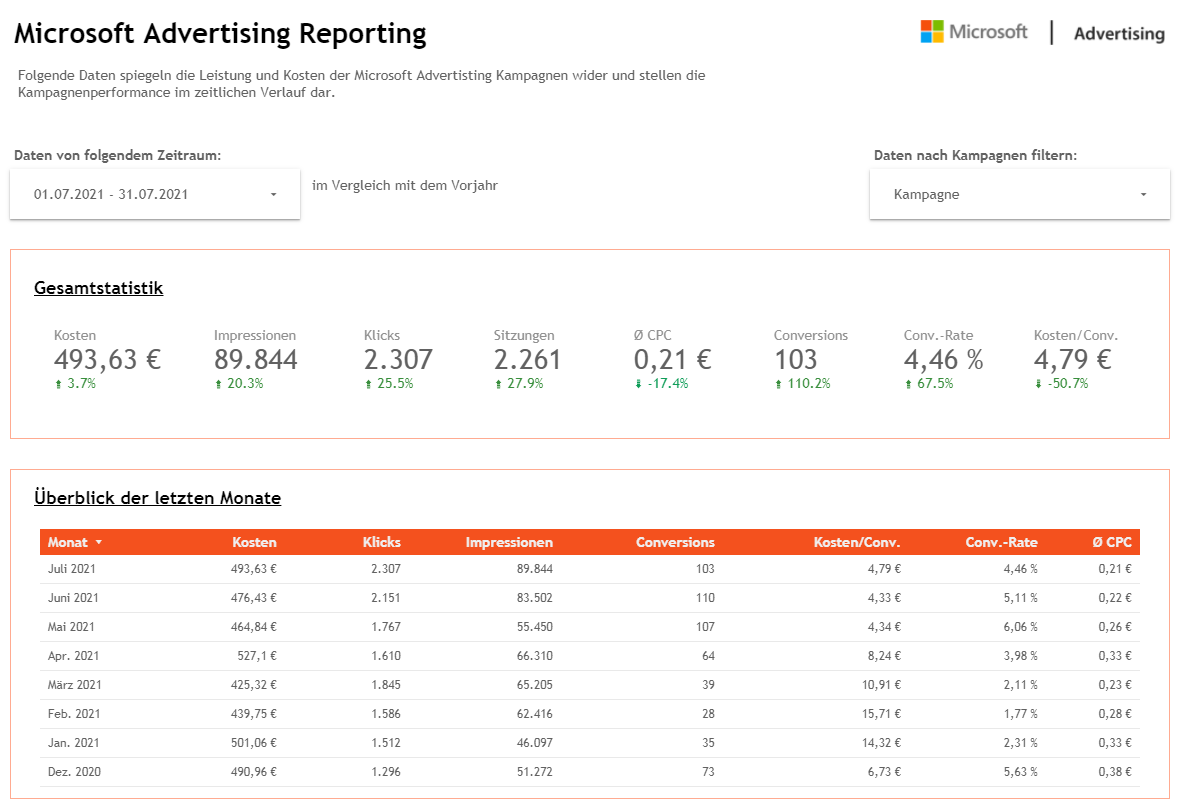Screen dimensions: 1178x806
Task: Select the Dez. 2020 table row
Action: [590, 771]
